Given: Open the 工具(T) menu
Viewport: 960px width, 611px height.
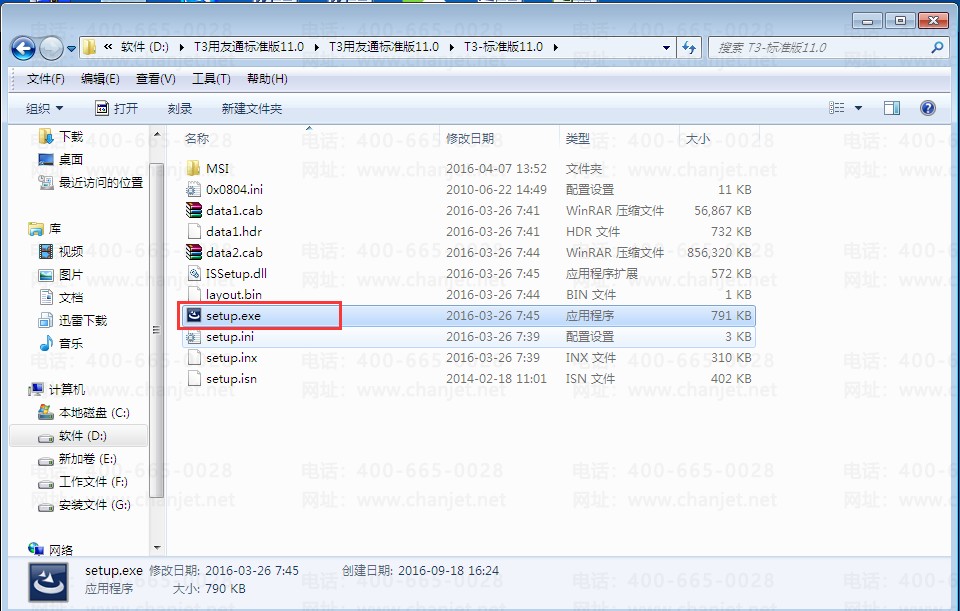Looking at the screenshot, I should pos(211,79).
